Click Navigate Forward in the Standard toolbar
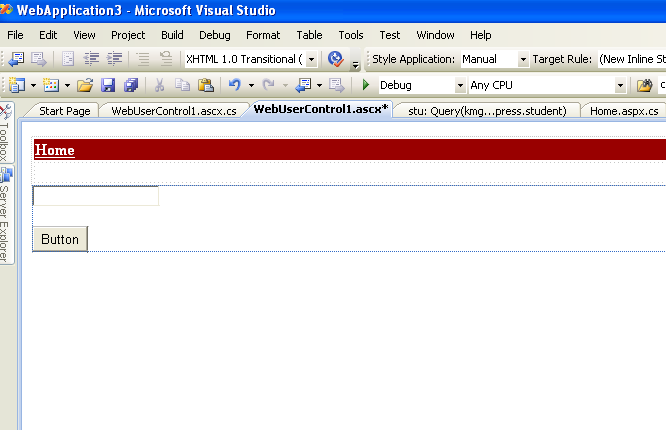This screenshot has height=430, width=666. tap(337, 85)
